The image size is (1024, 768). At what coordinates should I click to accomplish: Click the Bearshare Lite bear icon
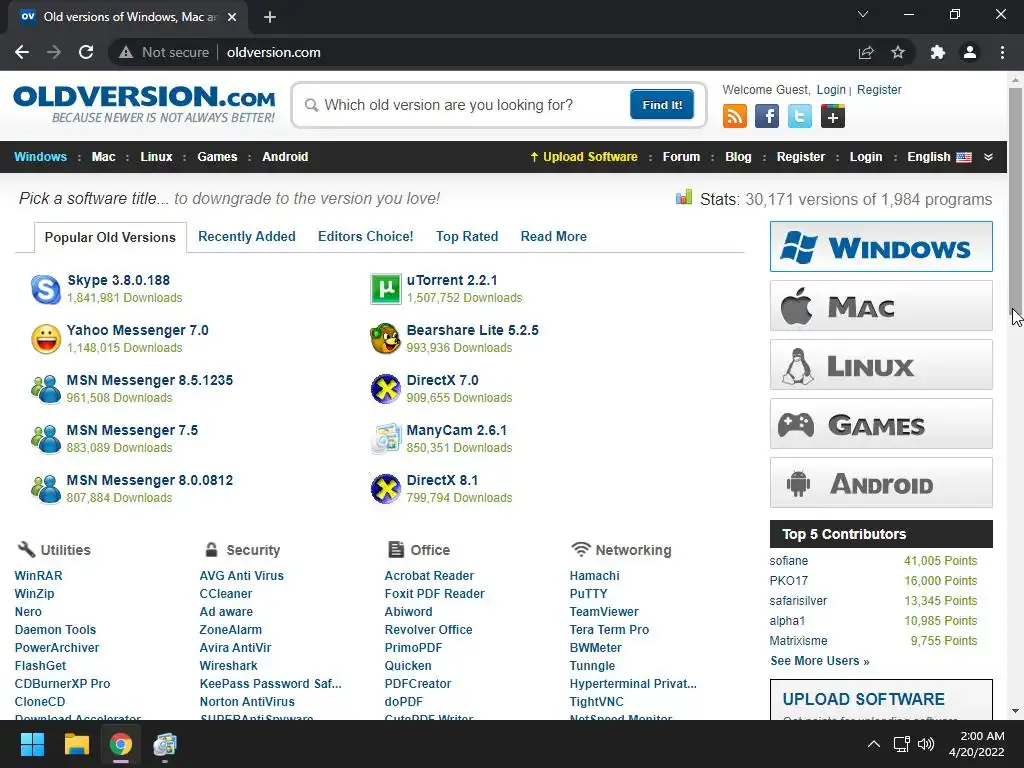(x=386, y=339)
